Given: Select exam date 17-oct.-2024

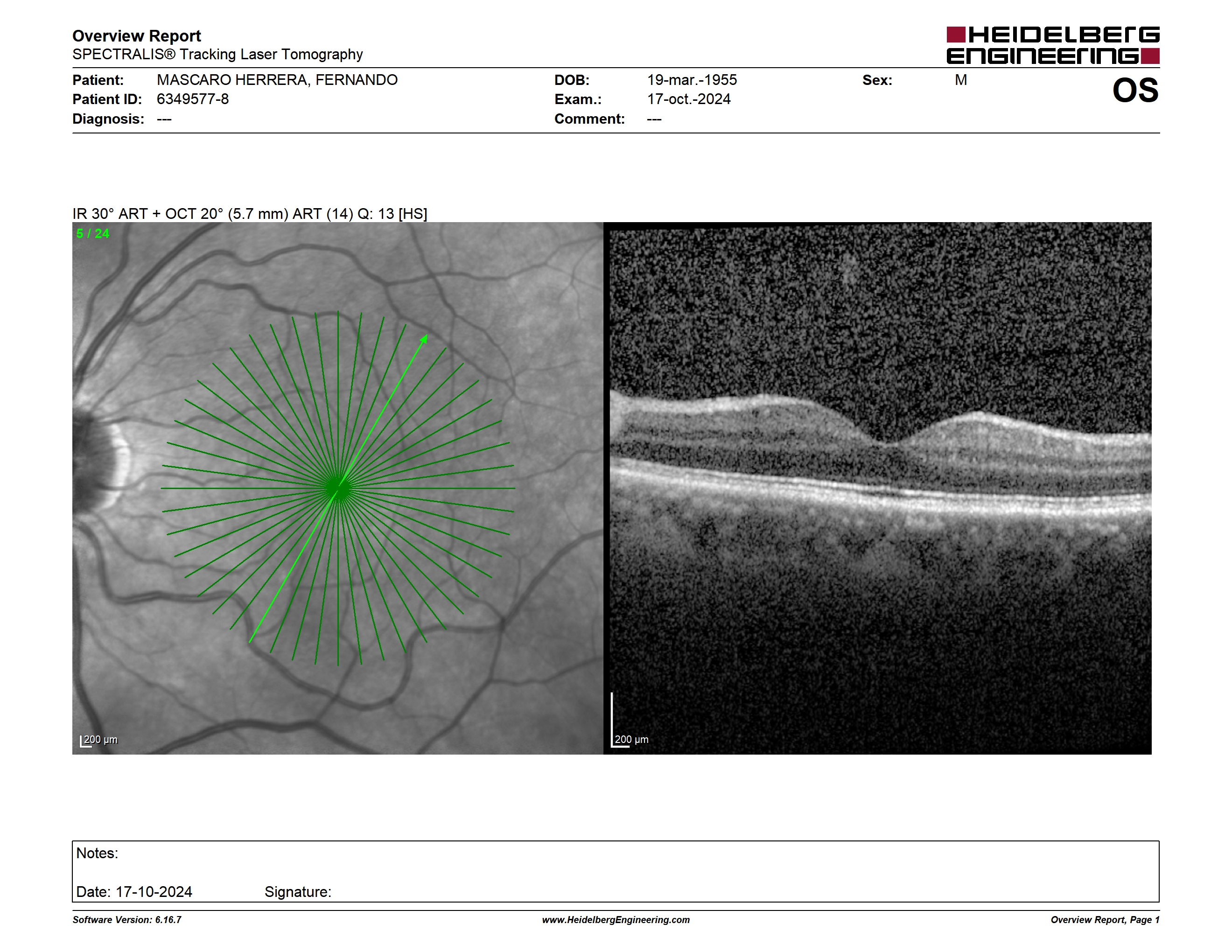Looking at the screenshot, I should [689, 99].
